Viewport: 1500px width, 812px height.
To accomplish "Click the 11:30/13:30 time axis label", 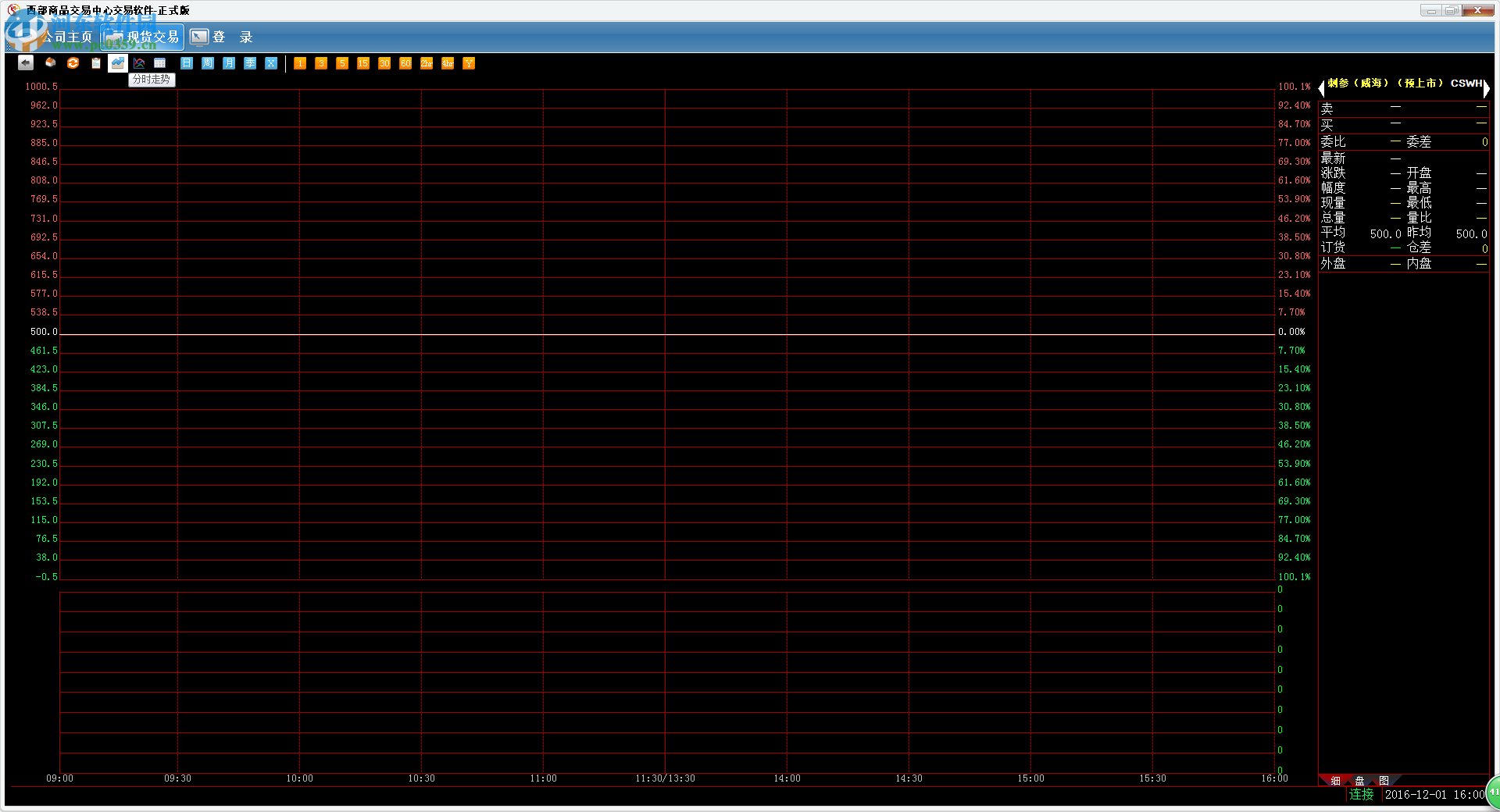I will click(665, 778).
